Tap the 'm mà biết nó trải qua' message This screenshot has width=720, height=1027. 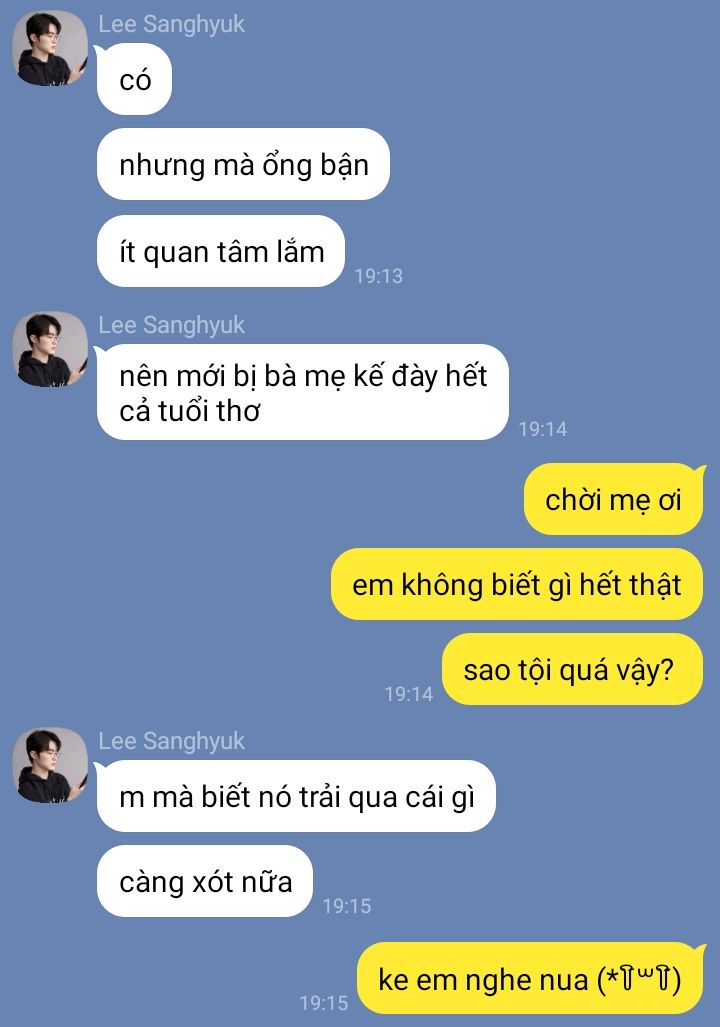296,796
